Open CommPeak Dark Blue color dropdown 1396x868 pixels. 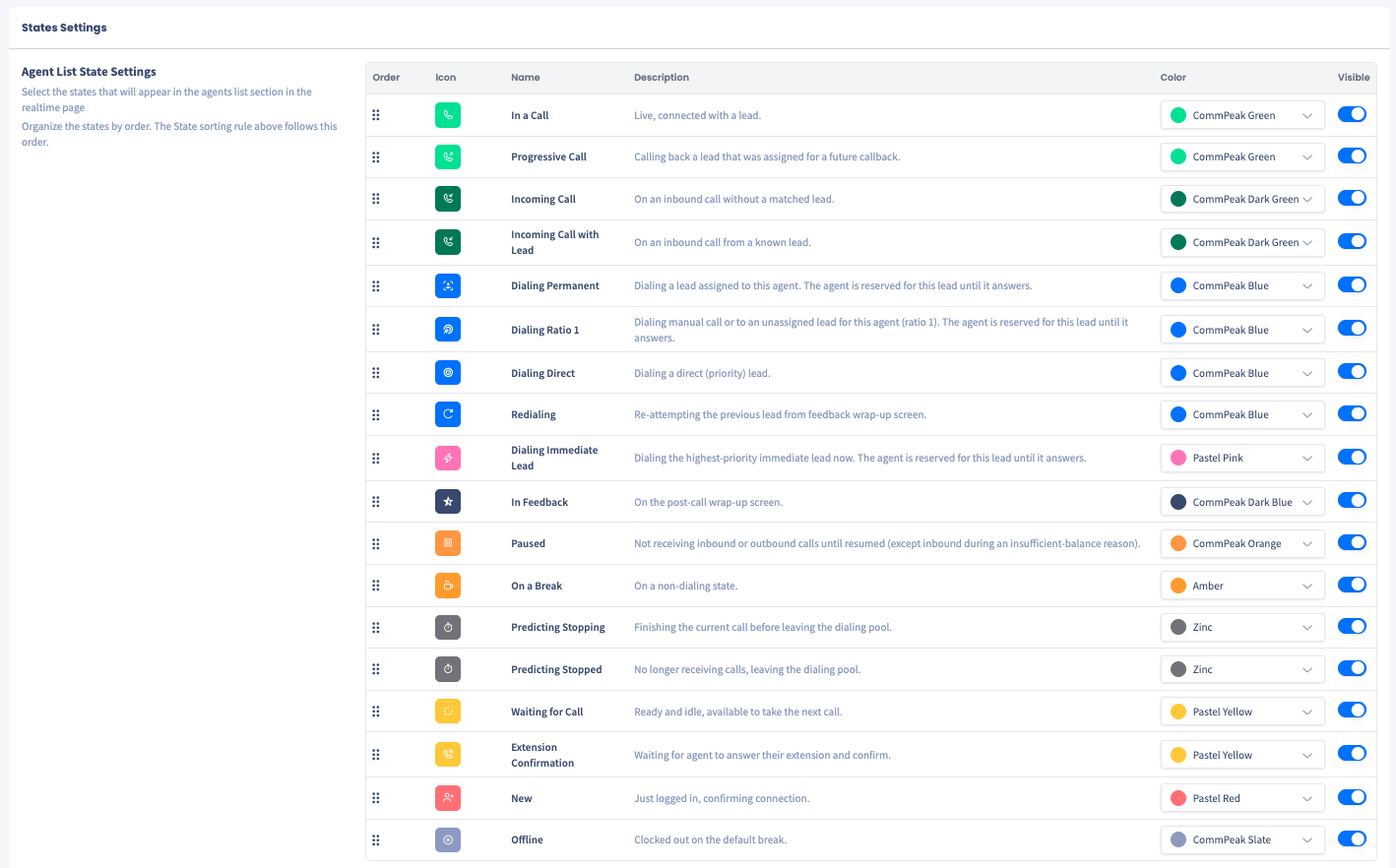tap(1242, 502)
